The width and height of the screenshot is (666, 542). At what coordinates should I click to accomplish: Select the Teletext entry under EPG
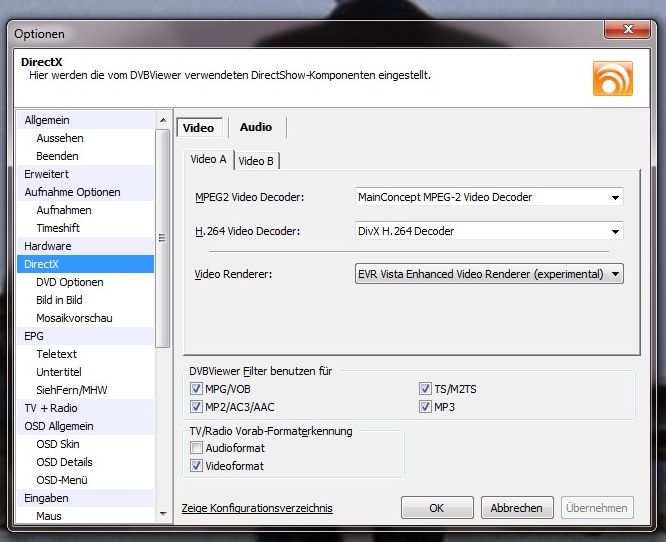click(x=57, y=354)
